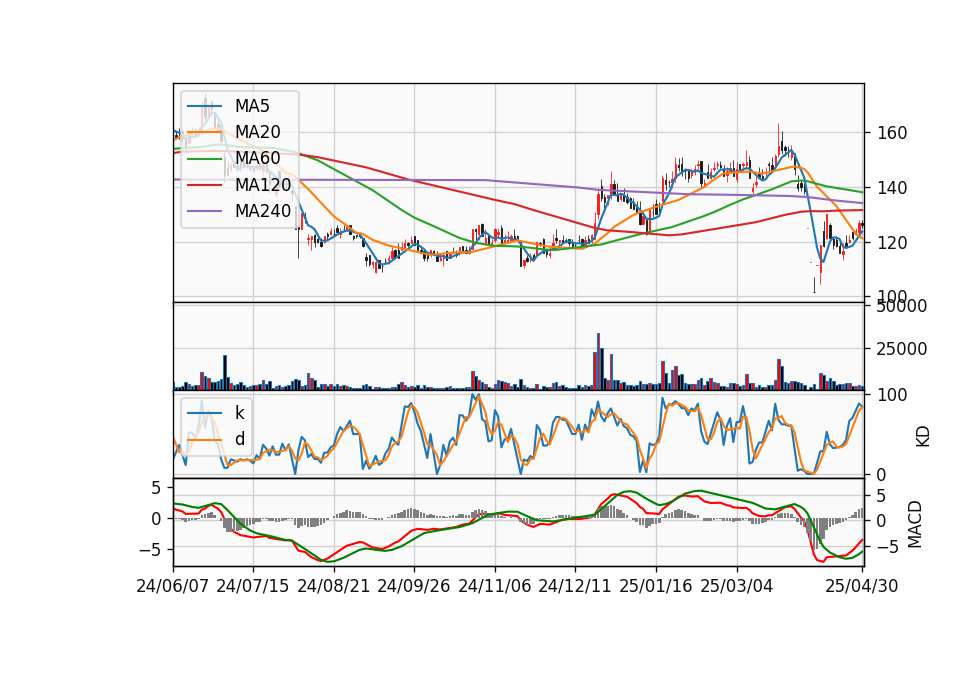Click the MACD axis title
The height and width of the screenshot is (690, 960).
point(914,524)
